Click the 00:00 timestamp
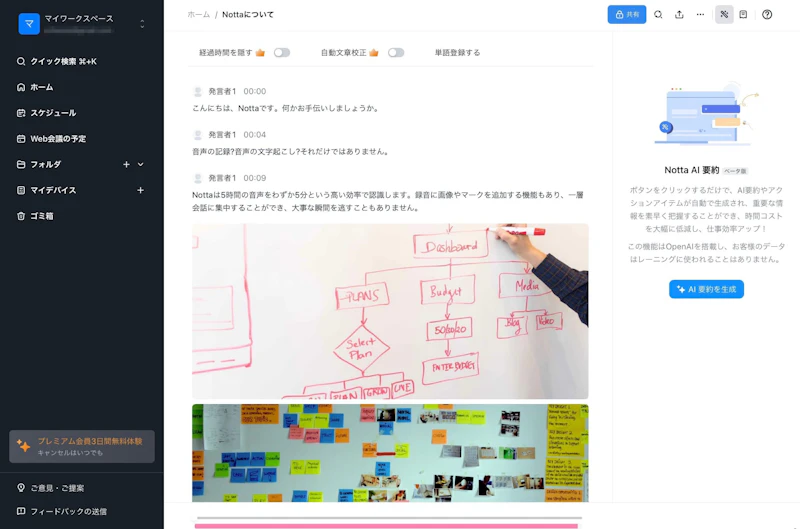Image resolution: width=800 pixels, height=529 pixels. (x=255, y=91)
